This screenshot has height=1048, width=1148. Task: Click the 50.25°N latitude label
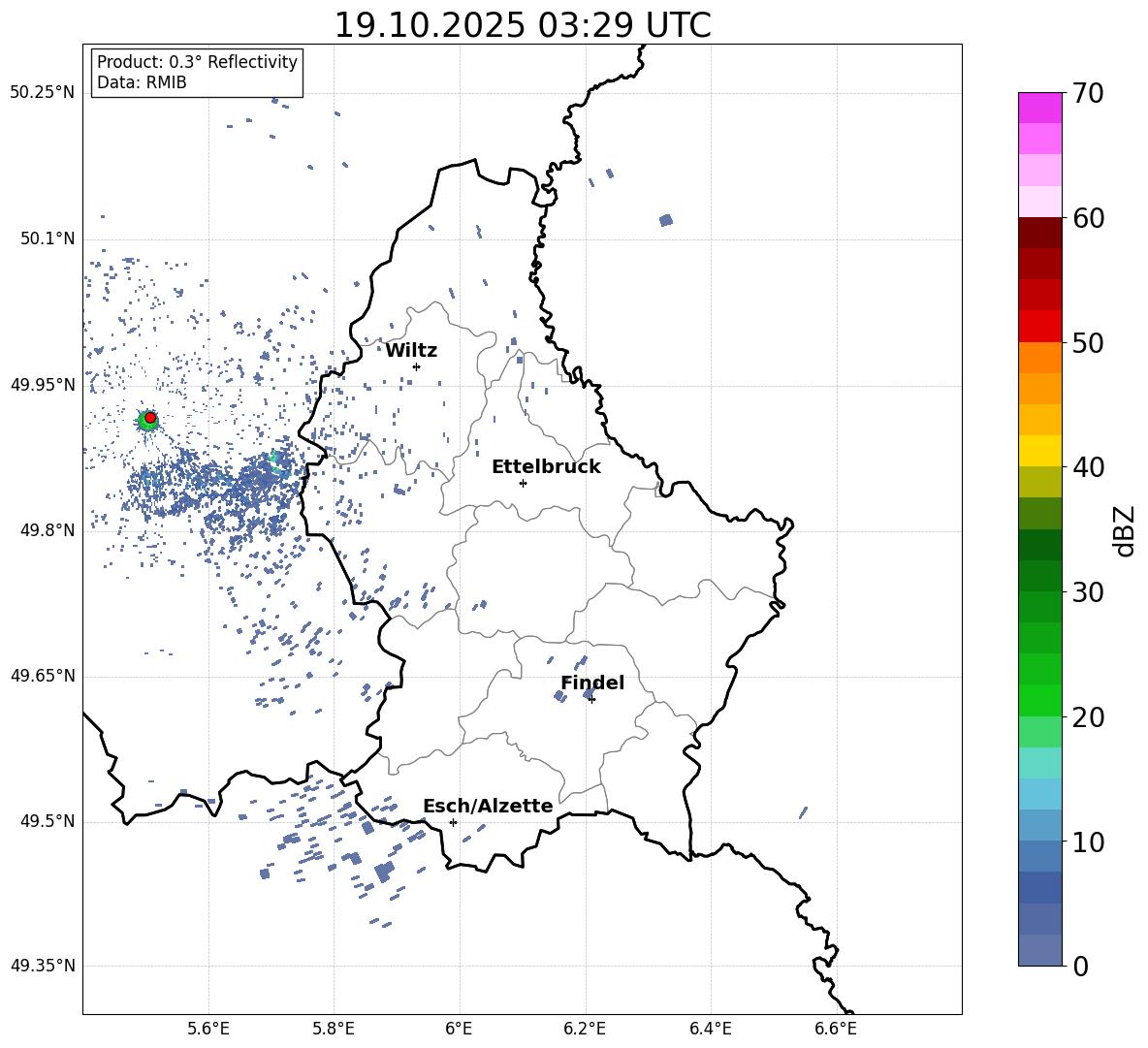pos(43,93)
